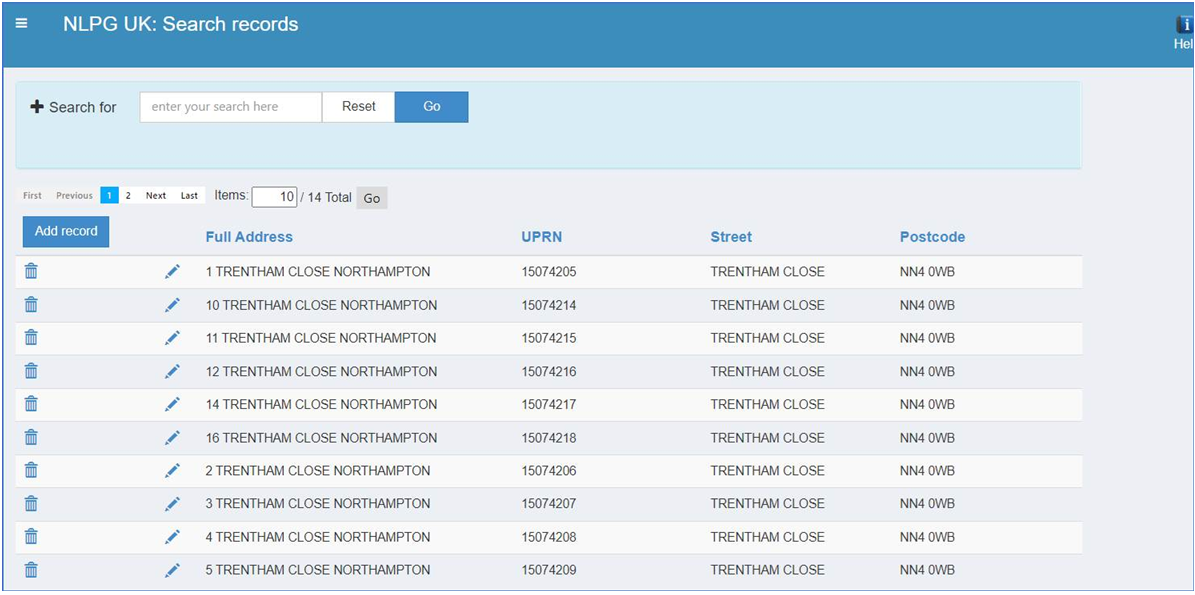Click the Add record button
Screen dimensions: 1195x595
coord(66,232)
